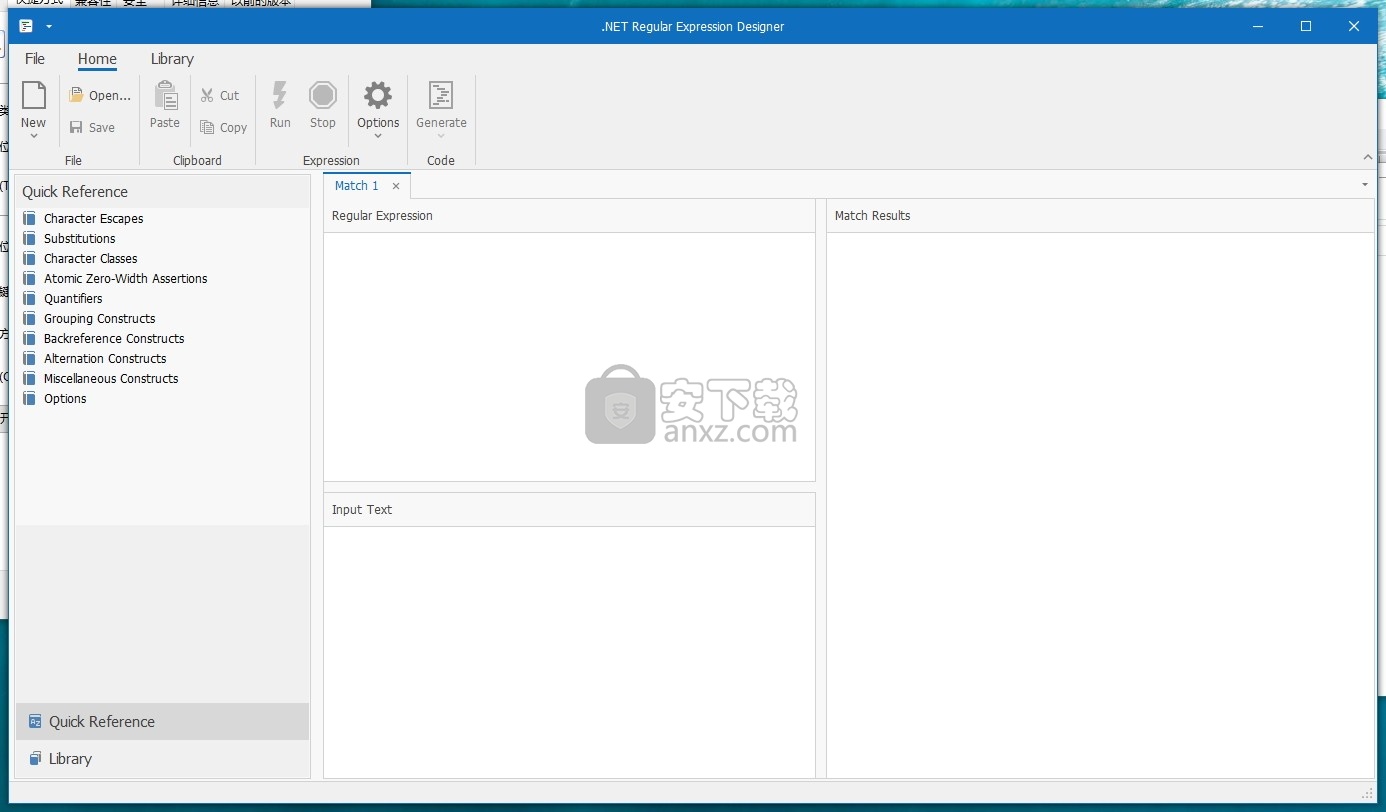Expand the Options dropdown arrow
Screen dimensions: 1386x812
pos(378,136)
